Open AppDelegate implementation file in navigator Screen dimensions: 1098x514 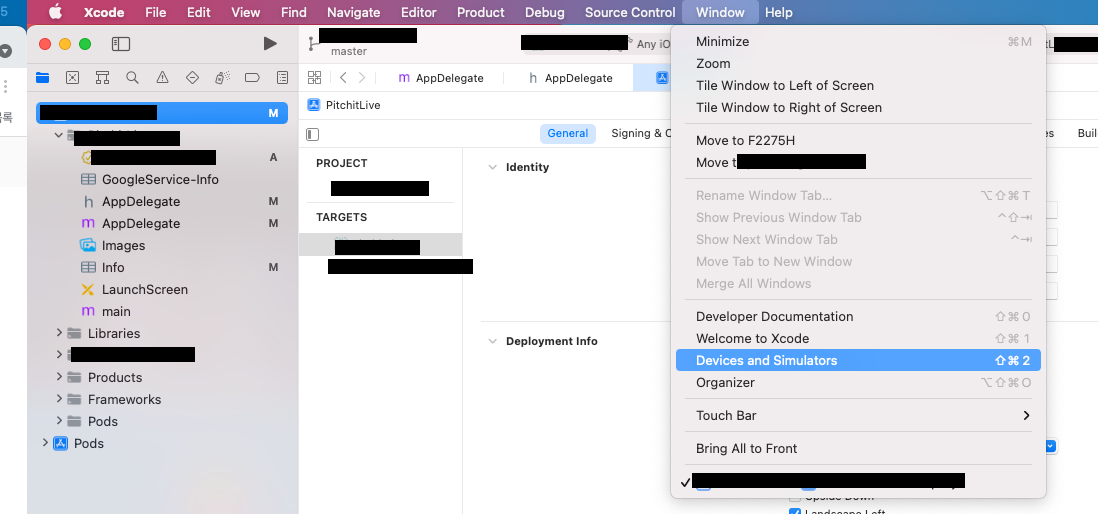point(141,223)
